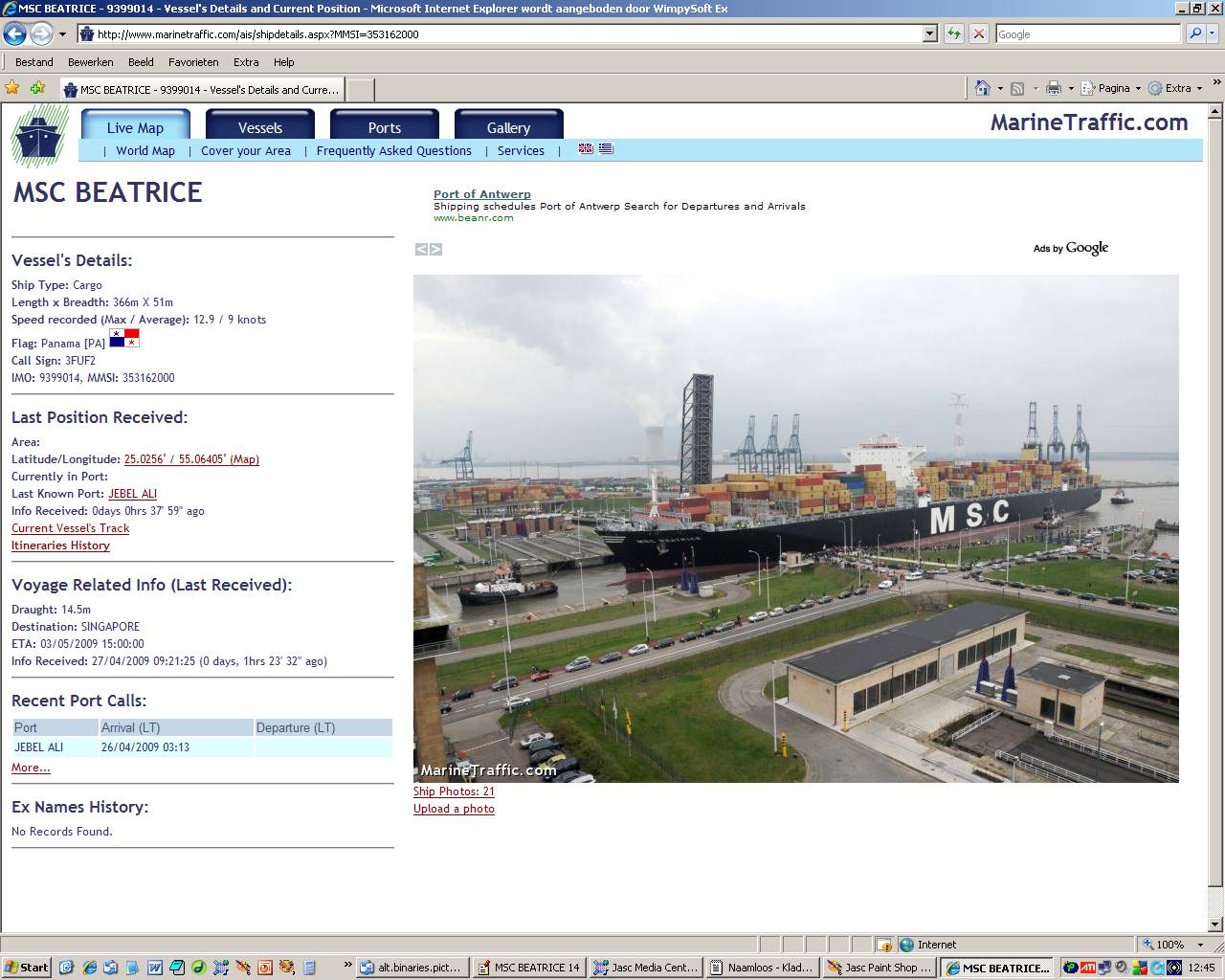Click the Stop loading red X icon

point(978,33)
